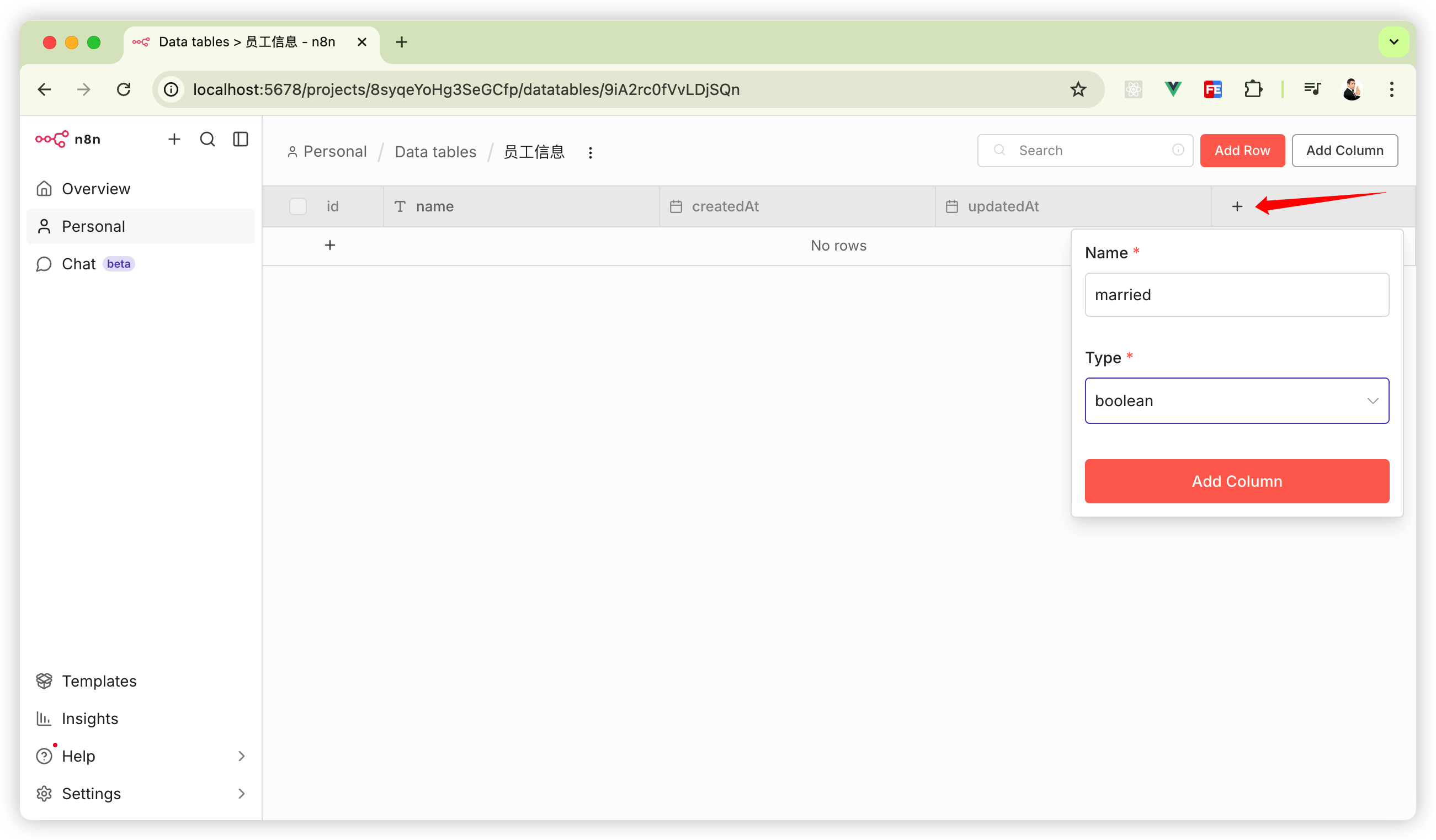Open search from the sidebar magnifier icon
The image size is (1436, 840).
click(x=208, y=139)
